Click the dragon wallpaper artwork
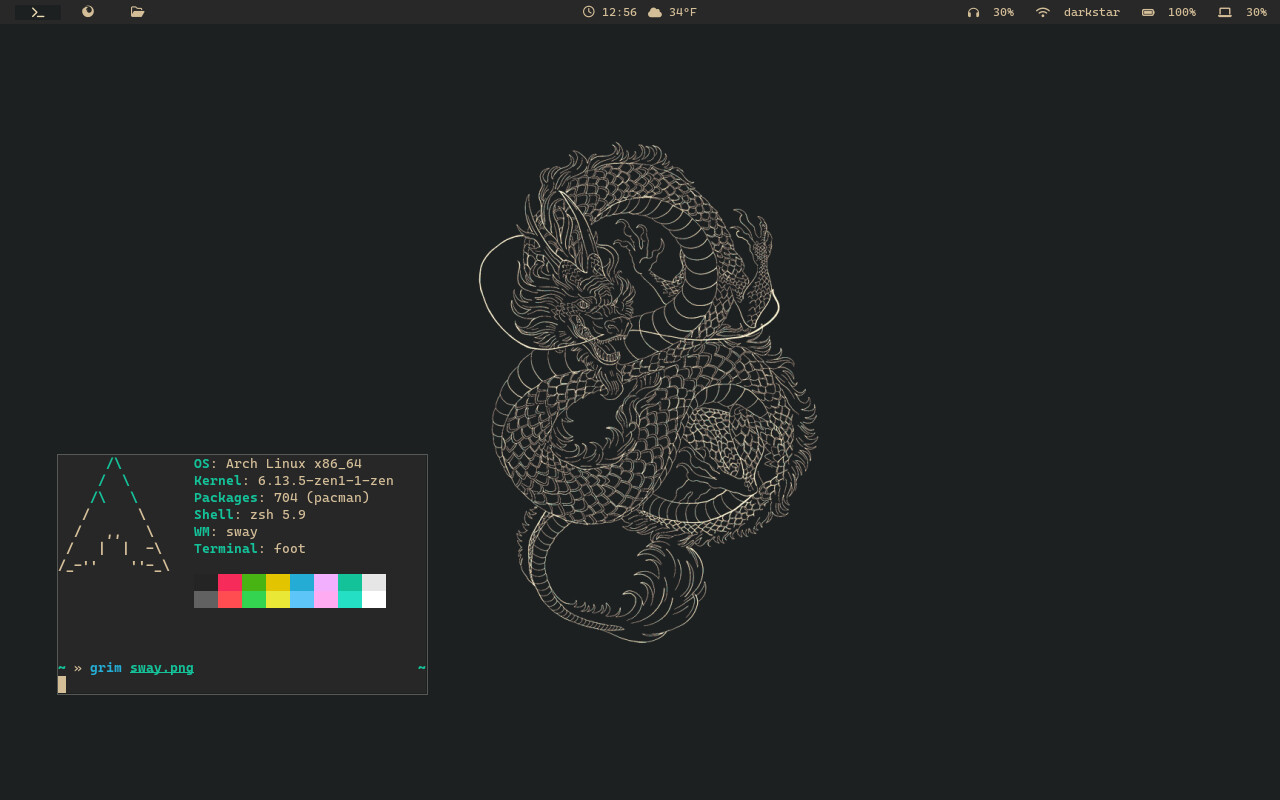Viewport: 1280px width, 800px height. (x=648, y=392)
